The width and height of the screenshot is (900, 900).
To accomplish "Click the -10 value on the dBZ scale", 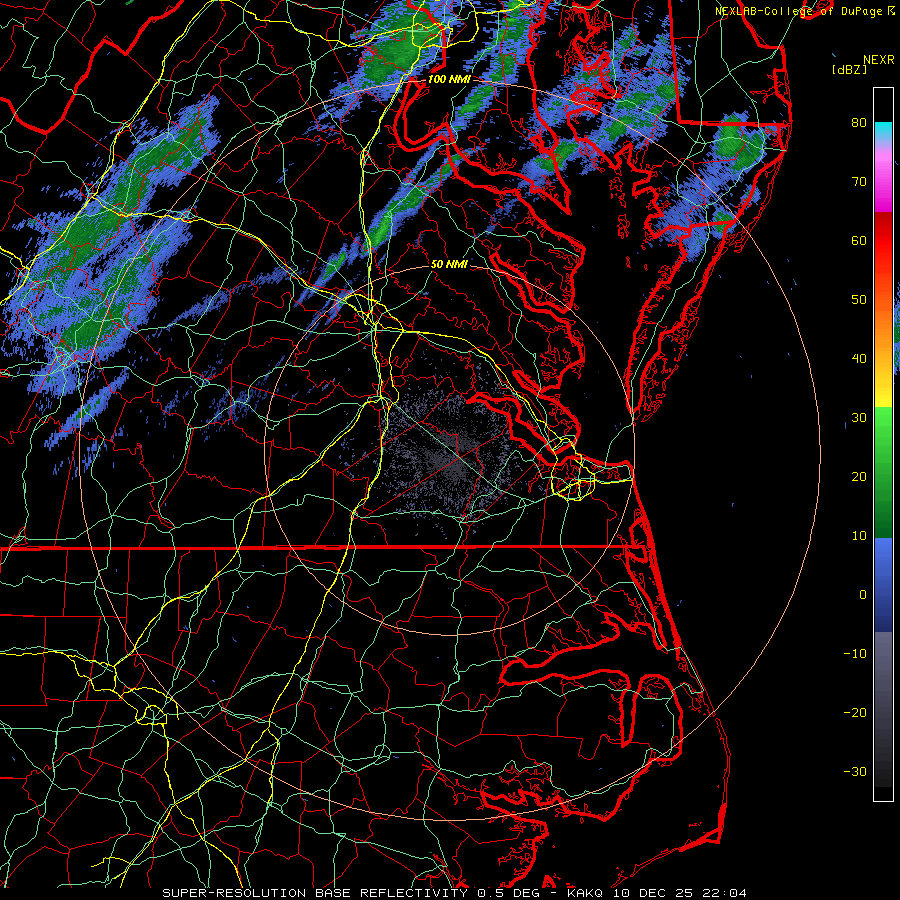I will [855, 653].
